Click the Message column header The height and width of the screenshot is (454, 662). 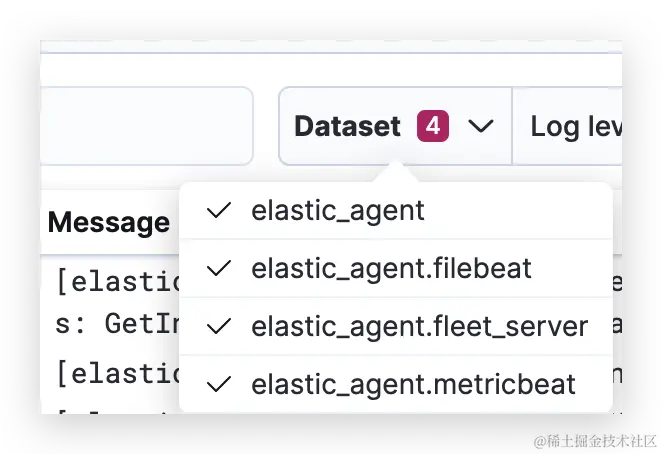109,222
